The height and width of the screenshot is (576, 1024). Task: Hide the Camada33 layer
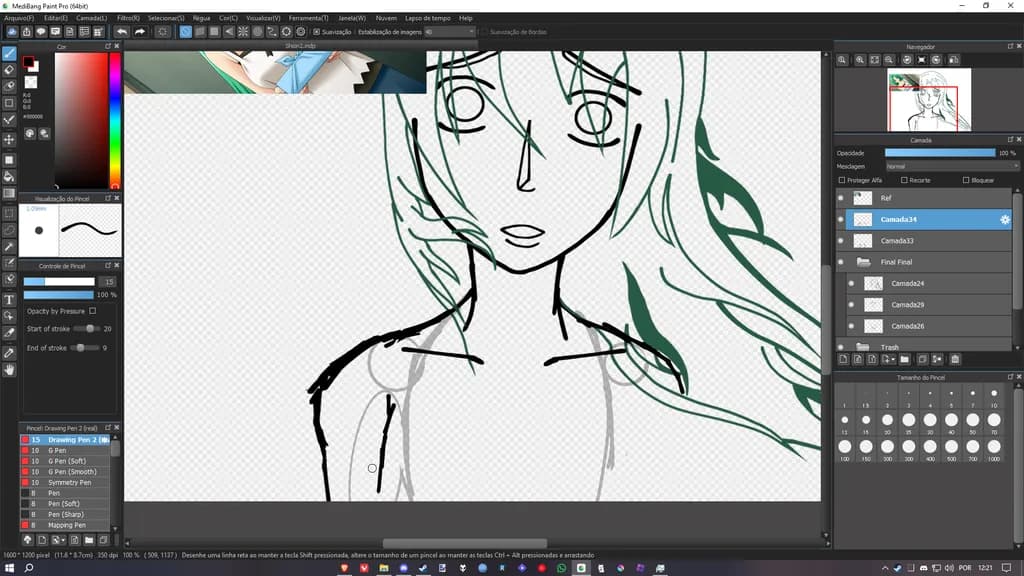841,241
